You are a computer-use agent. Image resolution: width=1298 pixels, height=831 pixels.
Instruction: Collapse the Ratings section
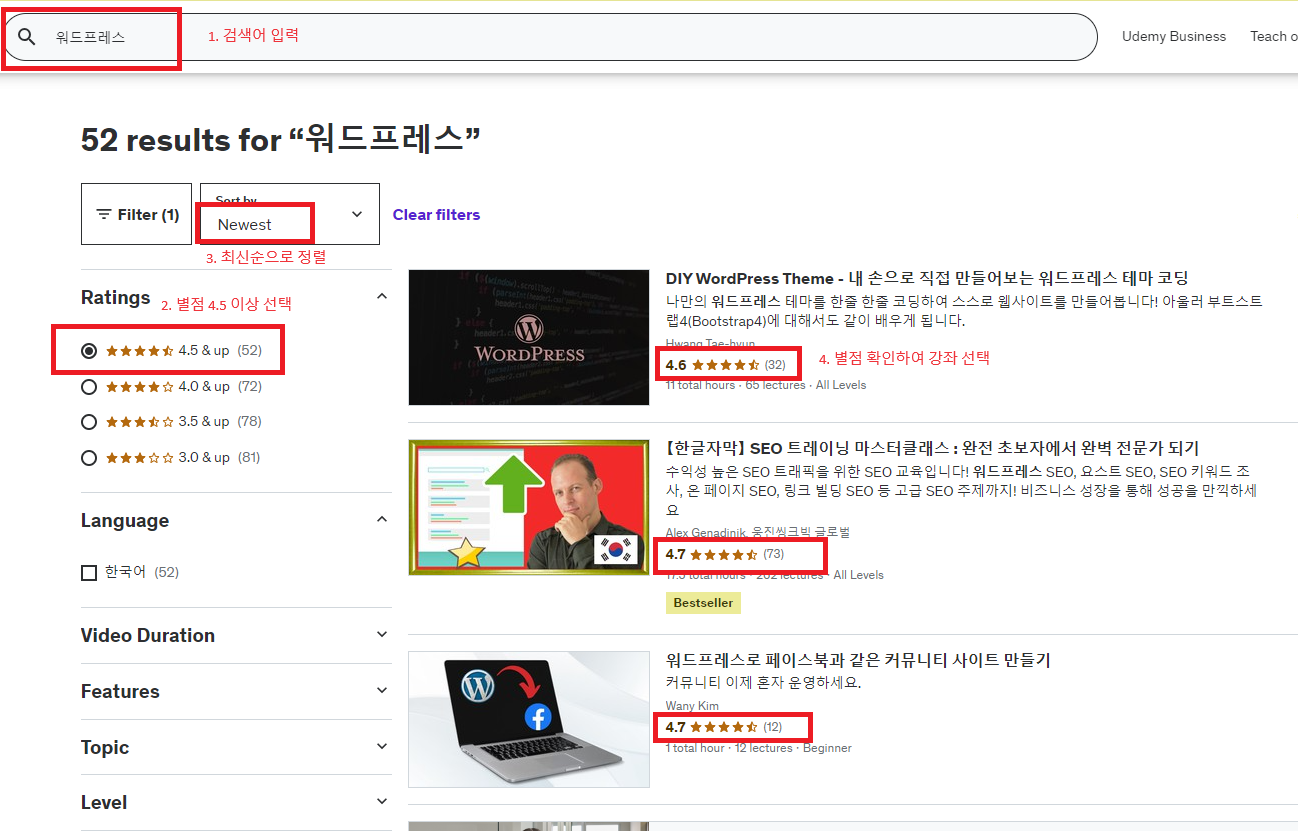pos(235,297)
